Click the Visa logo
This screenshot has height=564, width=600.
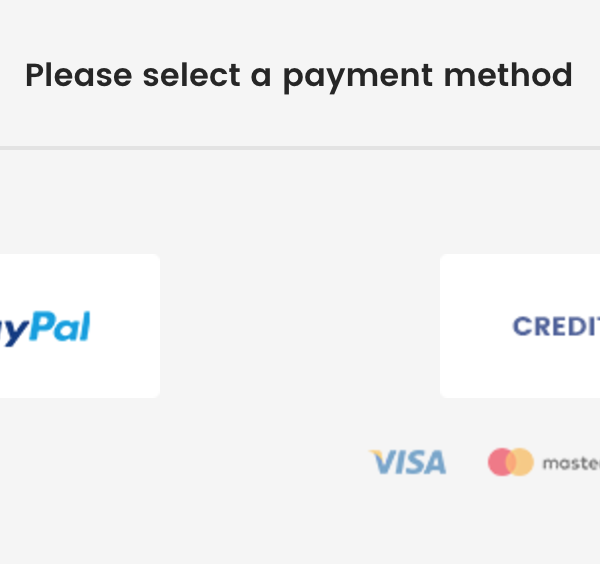(x=408, y=462)
